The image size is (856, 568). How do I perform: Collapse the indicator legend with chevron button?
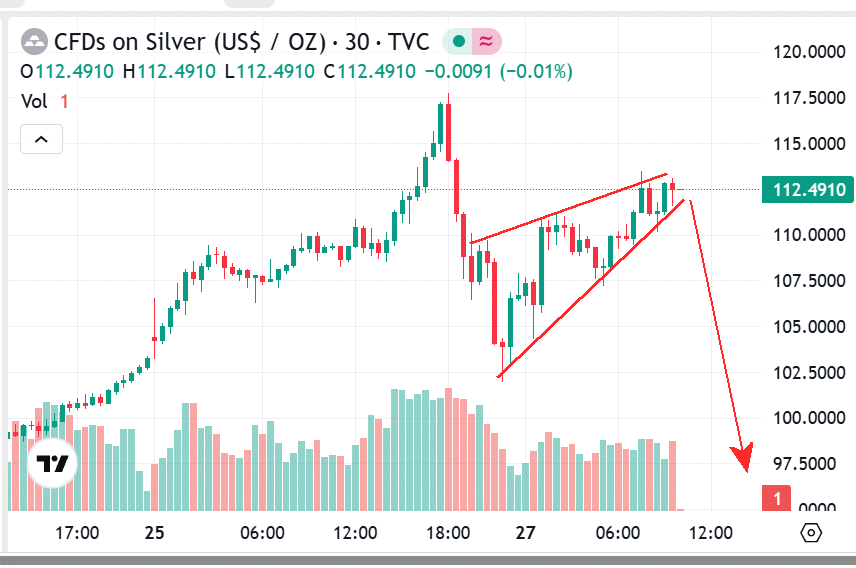[41, 140]
